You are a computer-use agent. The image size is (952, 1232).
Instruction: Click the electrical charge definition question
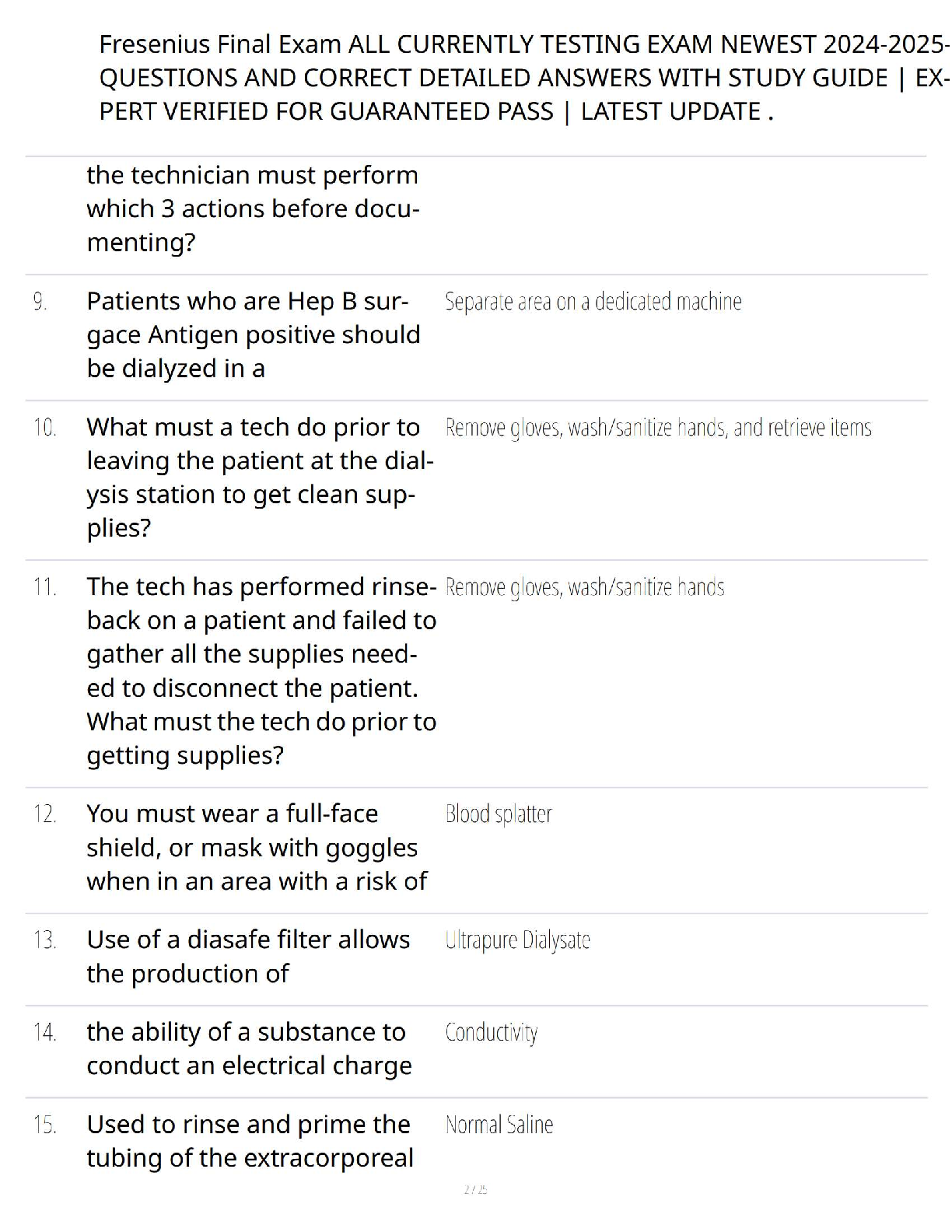point(249,1048)
